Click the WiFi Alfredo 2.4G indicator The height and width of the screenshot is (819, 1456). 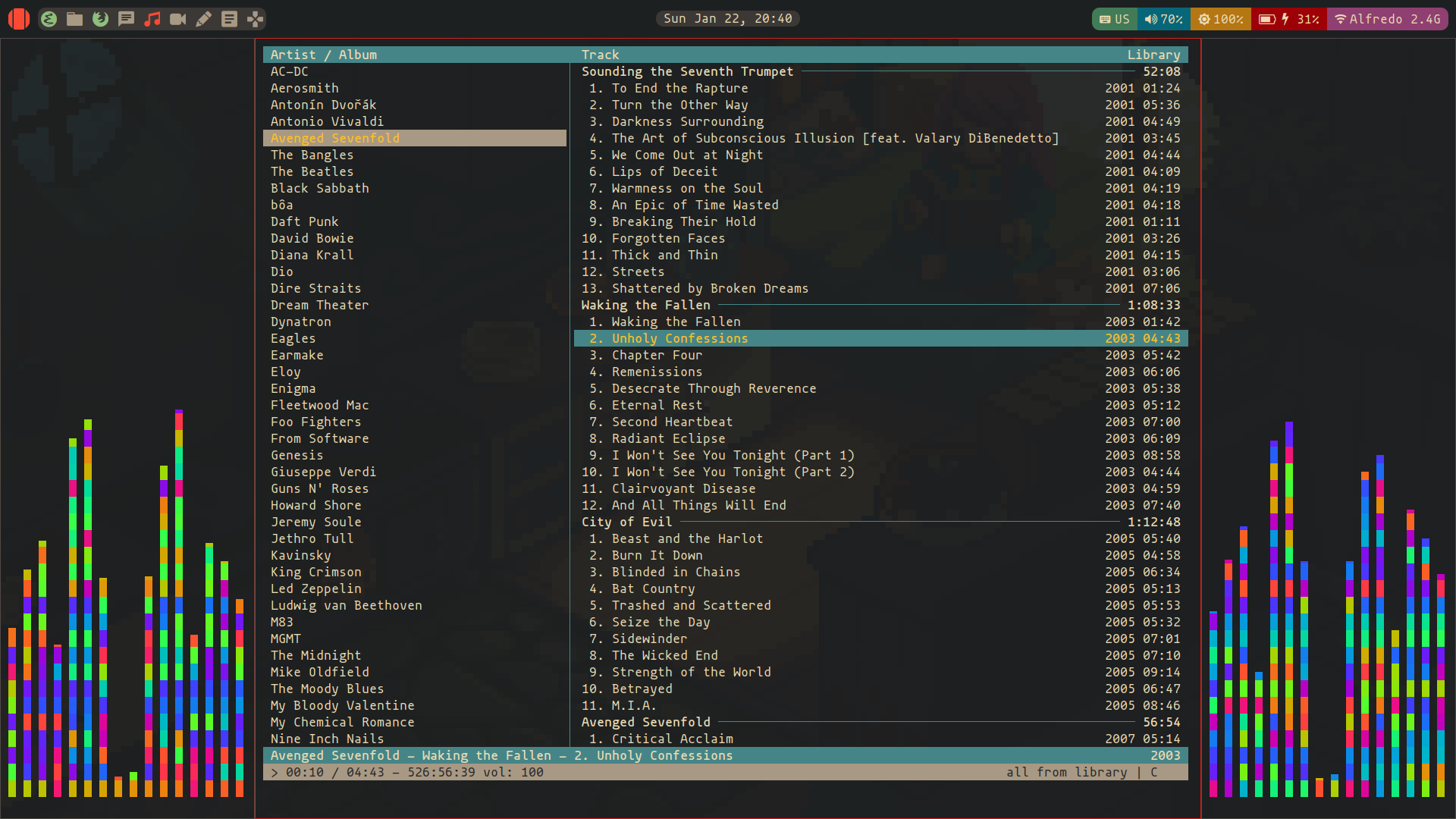click(x=1389, y=18)
